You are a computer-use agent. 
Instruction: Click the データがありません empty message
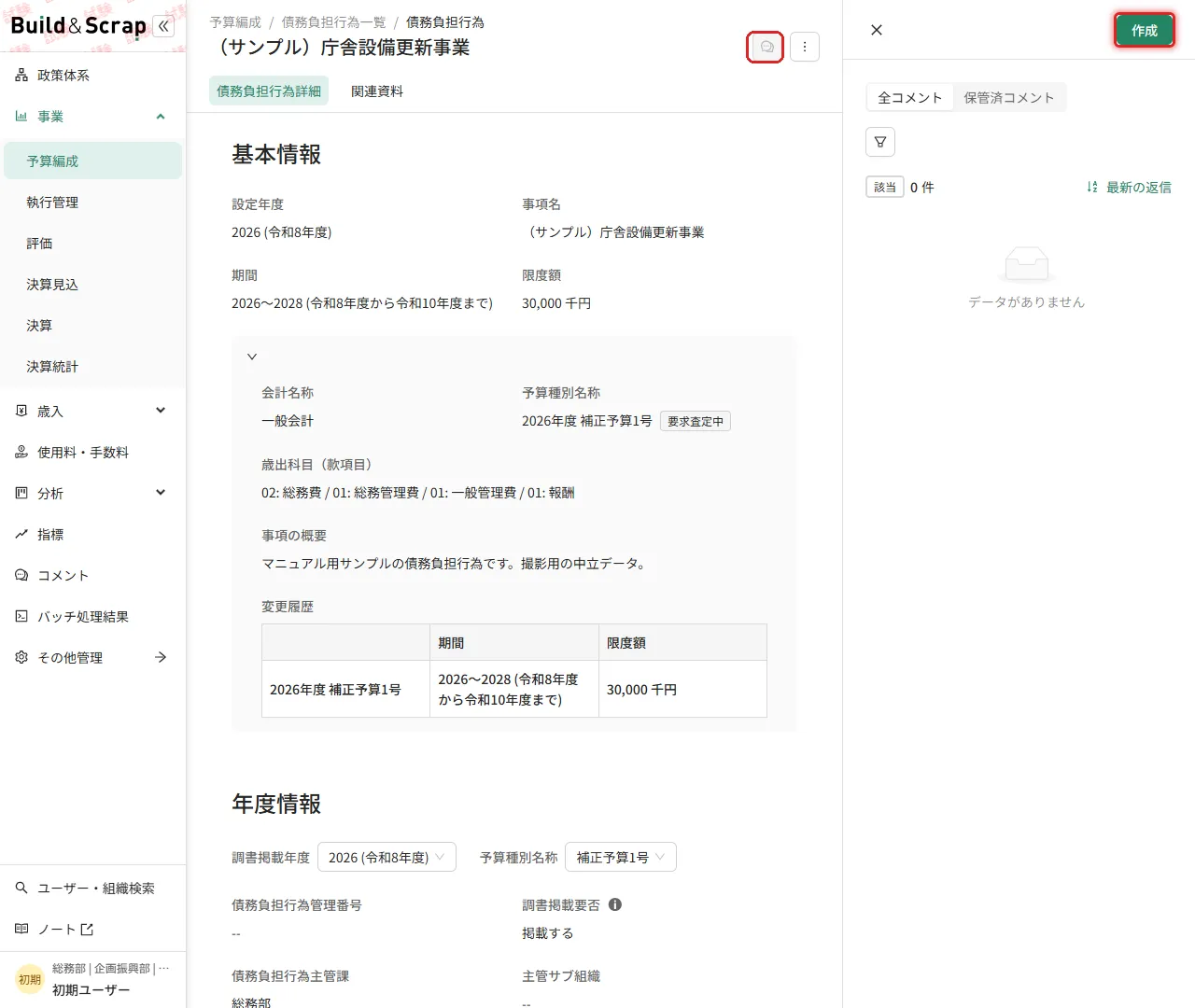pyautogui.click(x=1027, y=302)
